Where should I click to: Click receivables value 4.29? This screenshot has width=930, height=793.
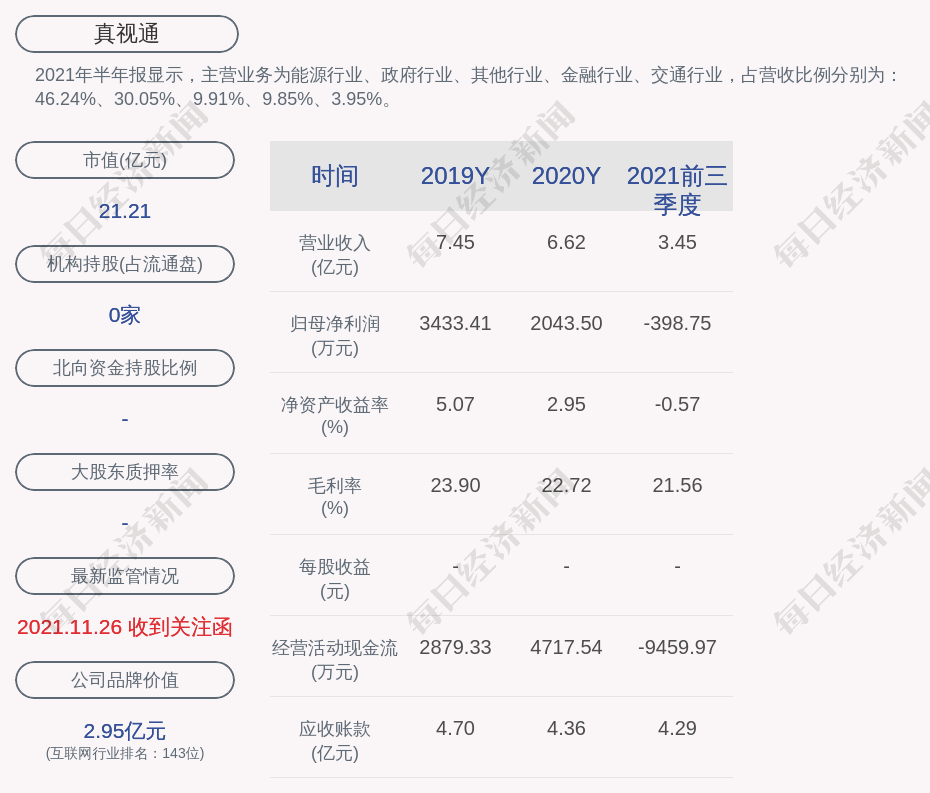click(x=677, y=728)
